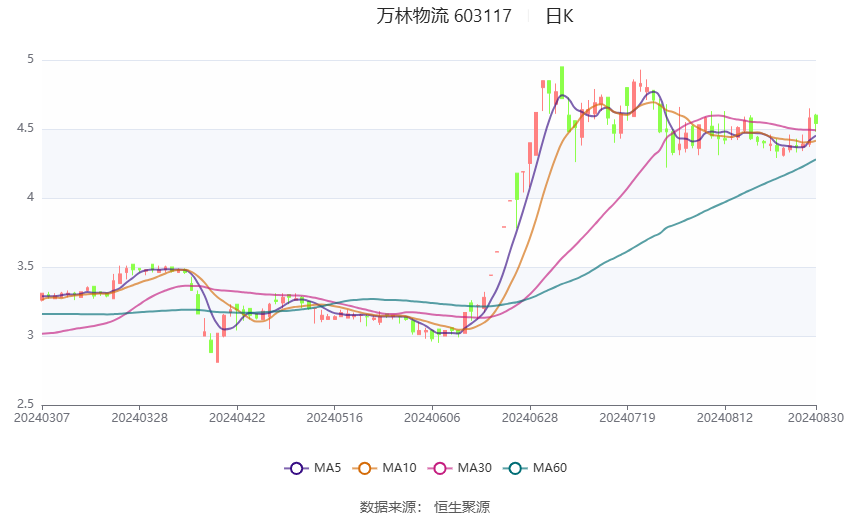
Task: Click the 20240719 date axis label
Action: click(x=627, y=418)
